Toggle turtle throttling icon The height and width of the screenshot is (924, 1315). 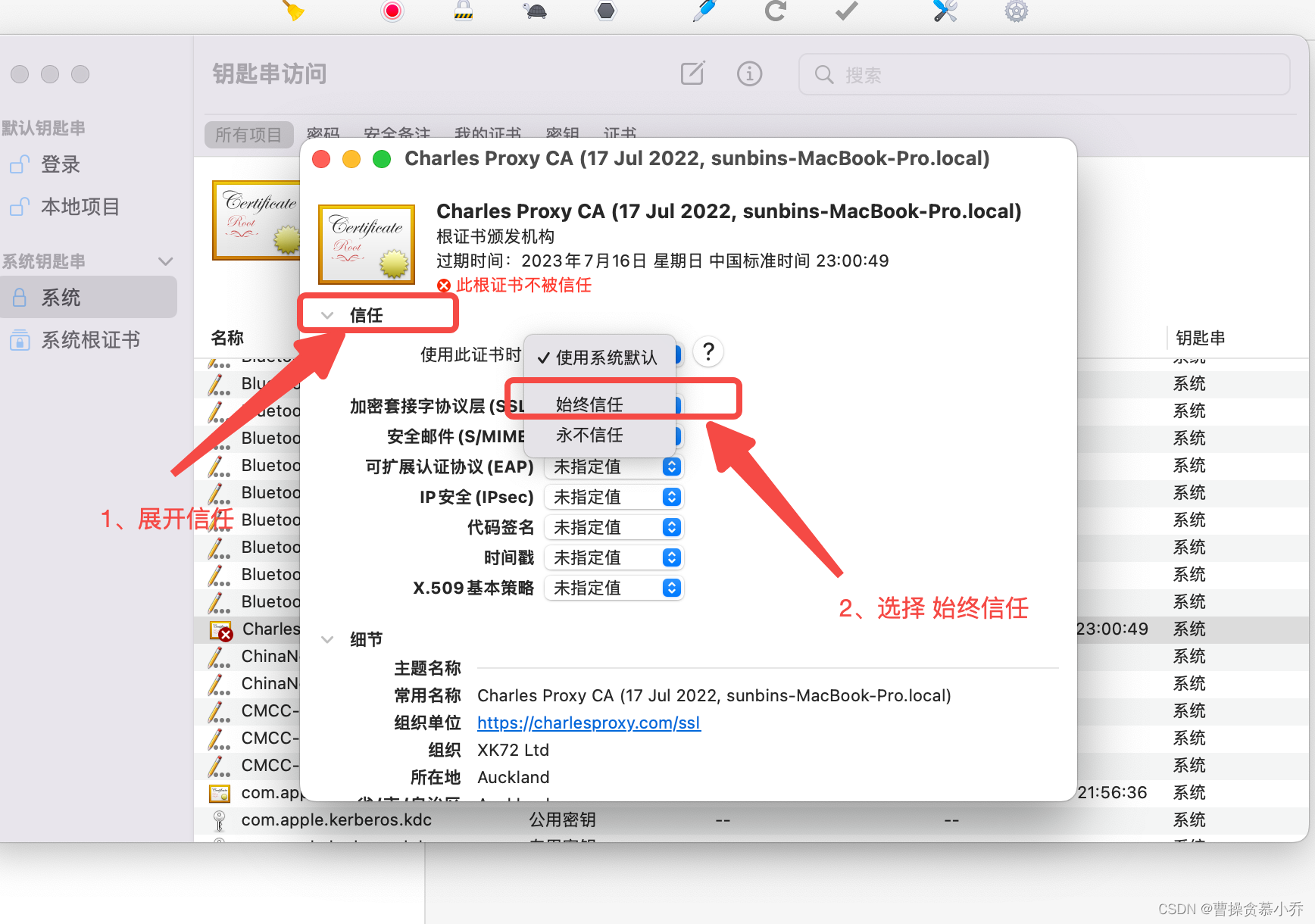pos(535,11)
